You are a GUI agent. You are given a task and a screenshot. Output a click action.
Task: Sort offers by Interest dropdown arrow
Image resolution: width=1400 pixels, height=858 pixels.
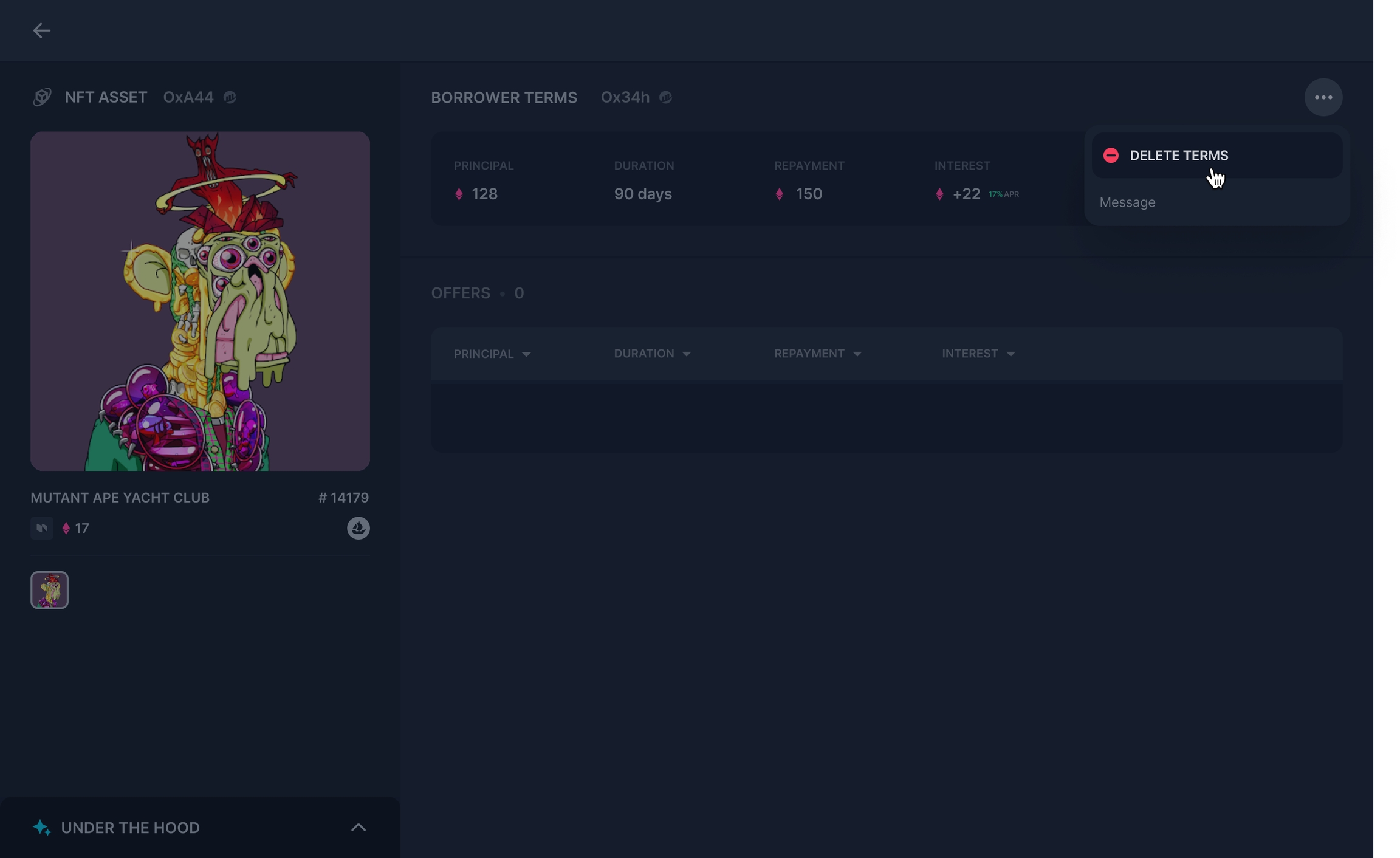(1011, 354)
